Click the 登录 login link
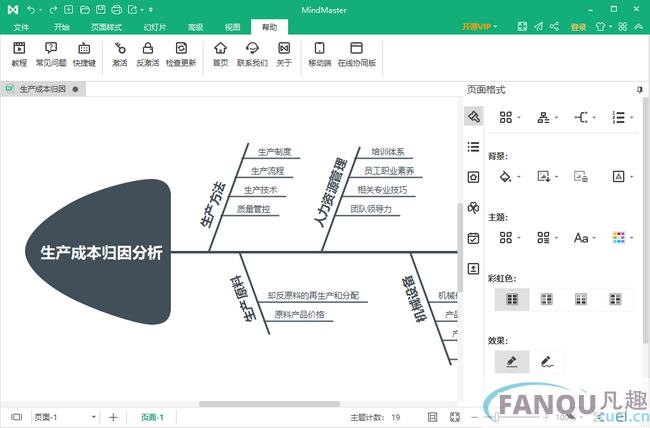This screenshot has width=650, height=428. pyautogui.click(x=578, y=27)
